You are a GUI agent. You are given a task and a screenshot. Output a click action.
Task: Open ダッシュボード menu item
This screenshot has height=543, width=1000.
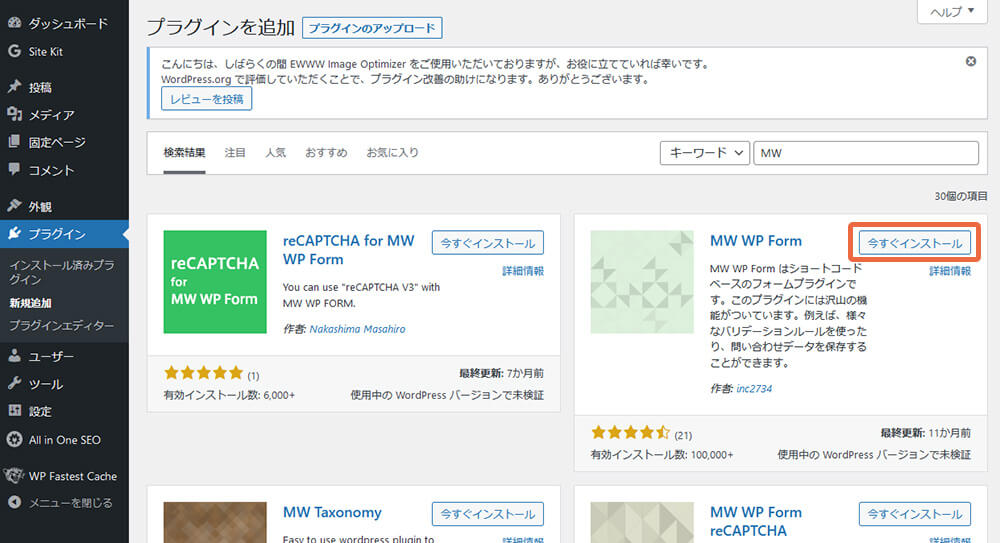(68, 24)
